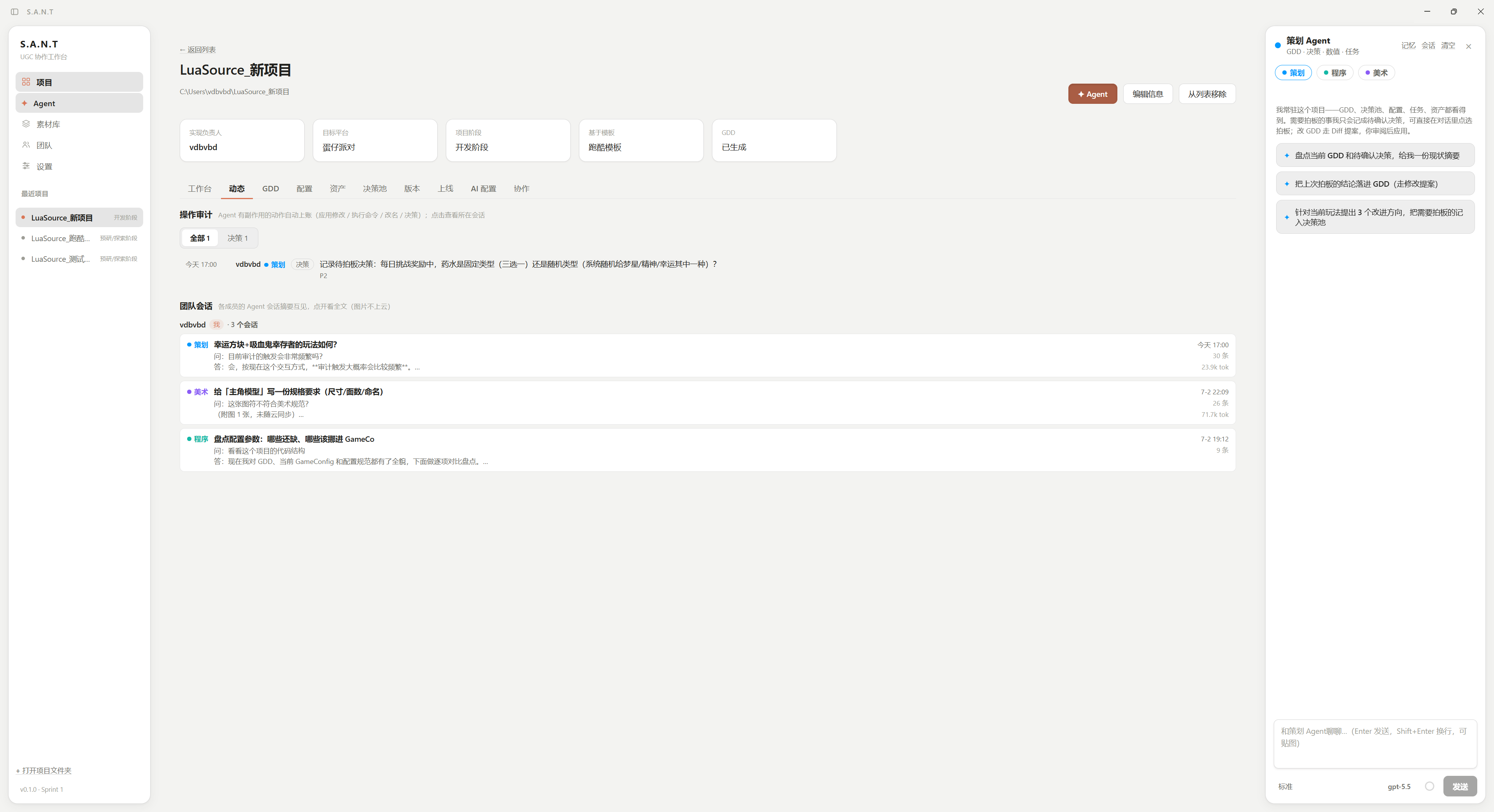This screenshot has width=1494, height=812.
Task: Open the 项目 grid icon in sidebar
Action: 26,82
